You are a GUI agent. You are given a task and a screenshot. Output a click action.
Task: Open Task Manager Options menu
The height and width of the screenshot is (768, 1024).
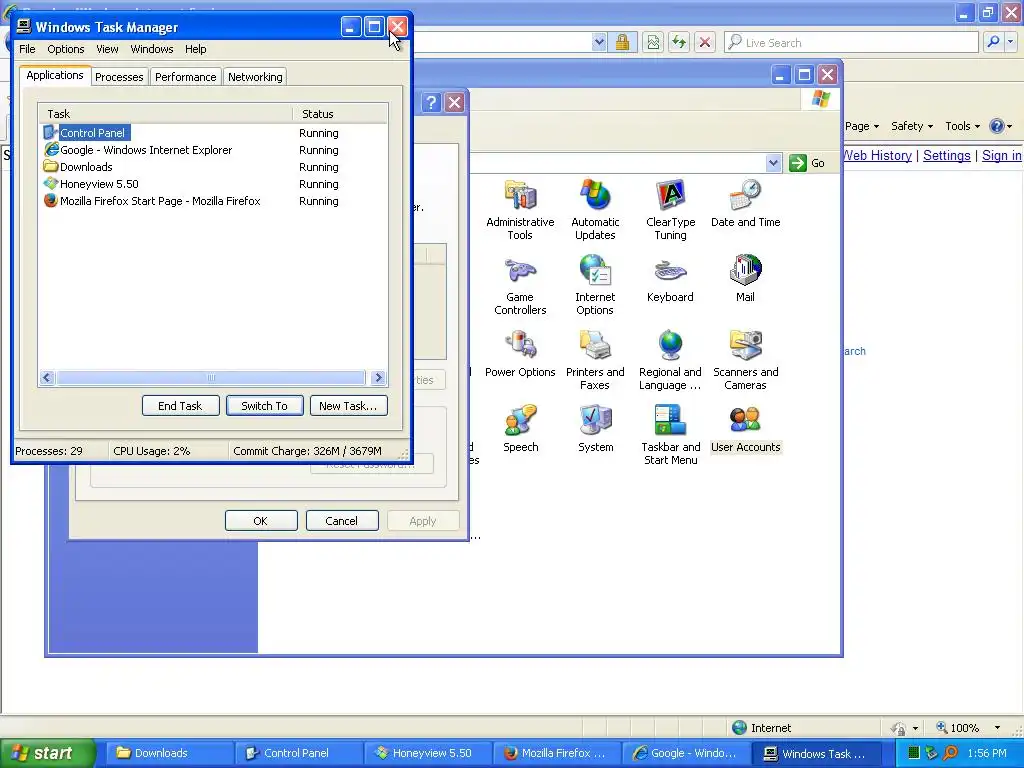coord(65,49)
